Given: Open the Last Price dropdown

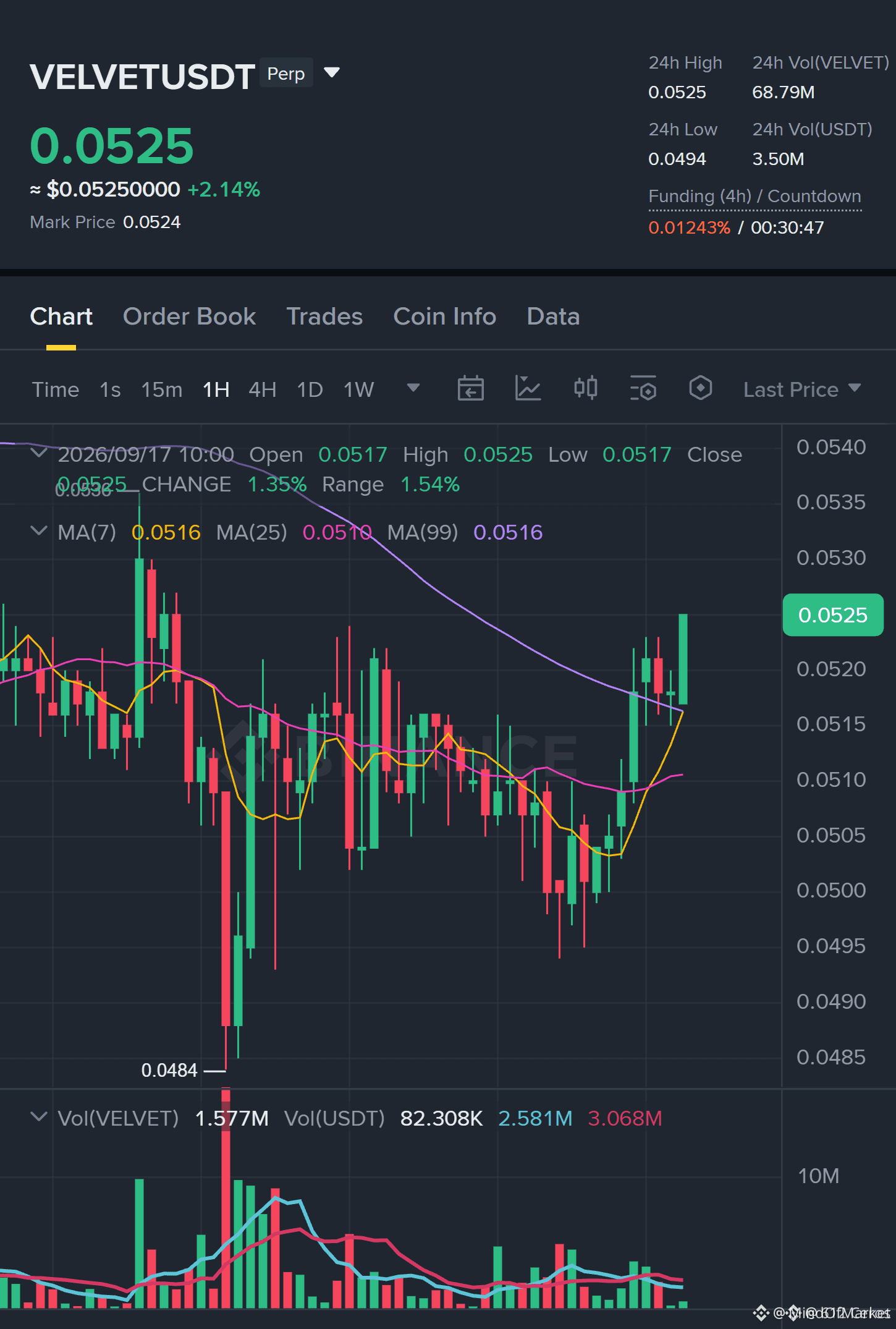Looking at the screenshot, I should click(x=801, y=389).
